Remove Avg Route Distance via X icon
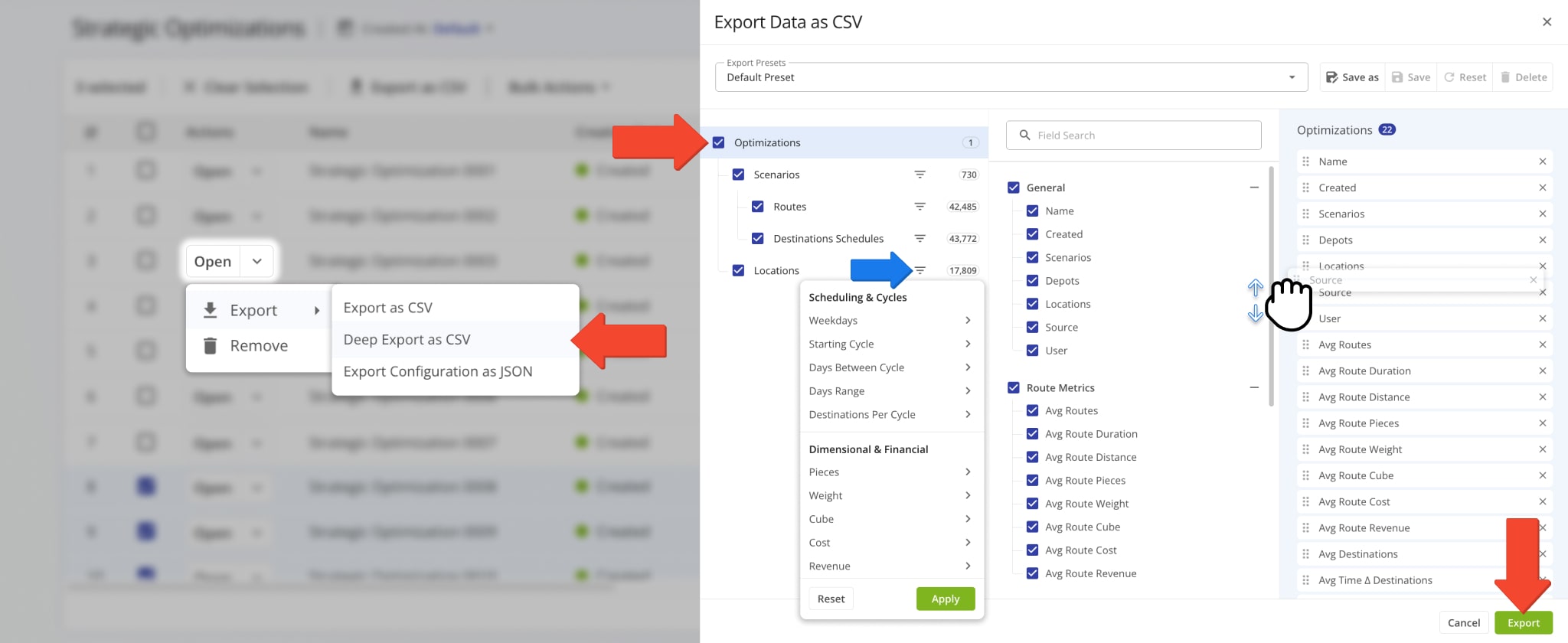This screenshot has width=1568, height=643. pyautogui.click(x=1542, y=397)
